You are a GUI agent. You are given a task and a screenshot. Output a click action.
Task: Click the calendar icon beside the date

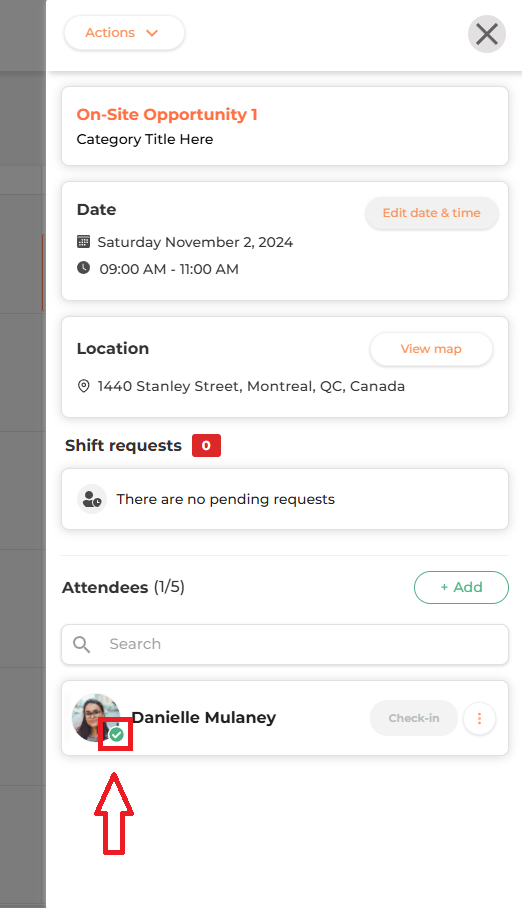(83, 241)
